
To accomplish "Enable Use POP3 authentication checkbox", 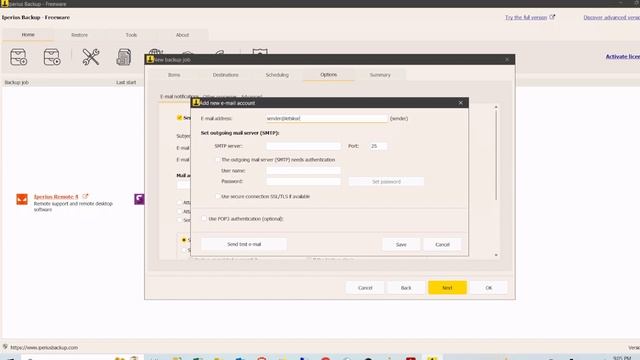I will [x=204, y=219].
